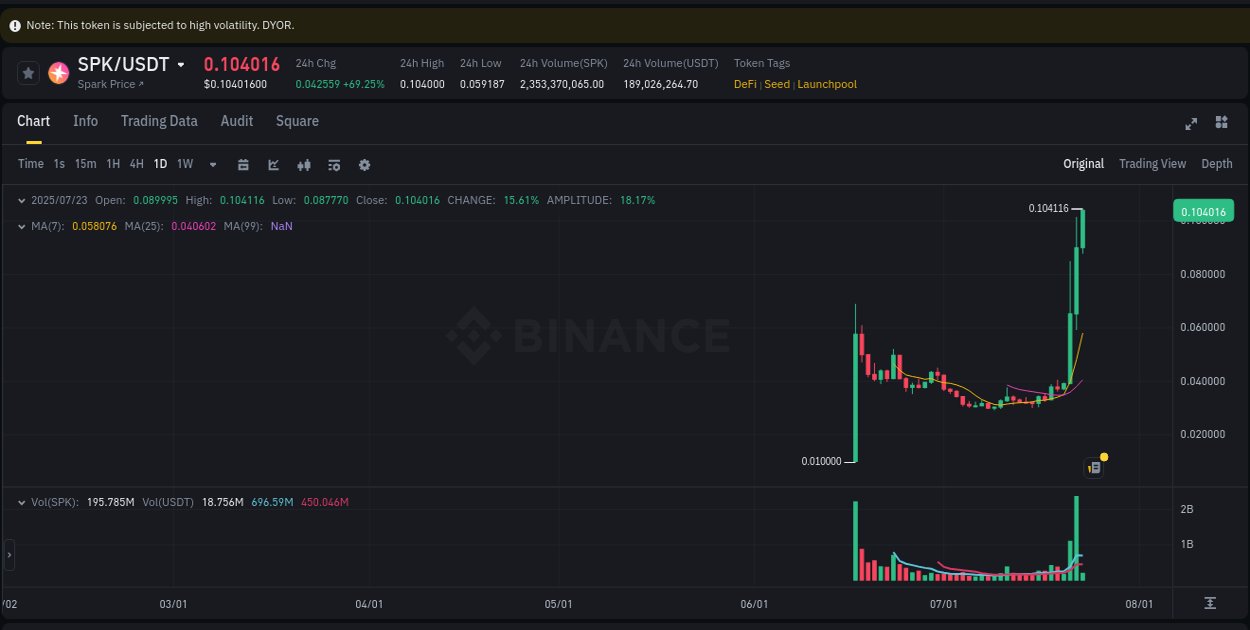
Task: Open the technical indicators icon
Action: click(334, 164)
